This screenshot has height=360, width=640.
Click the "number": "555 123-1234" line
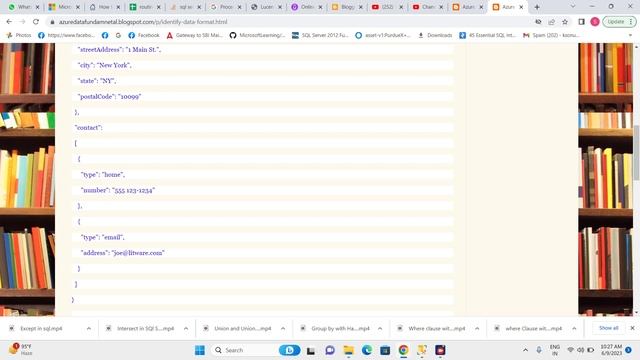coord(118,190)
